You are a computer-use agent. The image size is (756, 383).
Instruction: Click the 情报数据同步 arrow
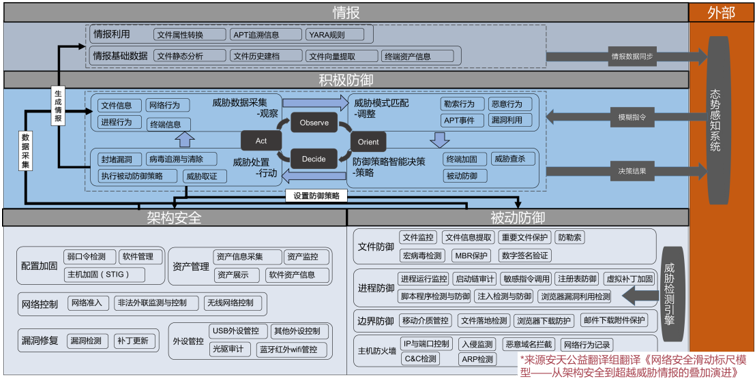(x=627, y=56)
